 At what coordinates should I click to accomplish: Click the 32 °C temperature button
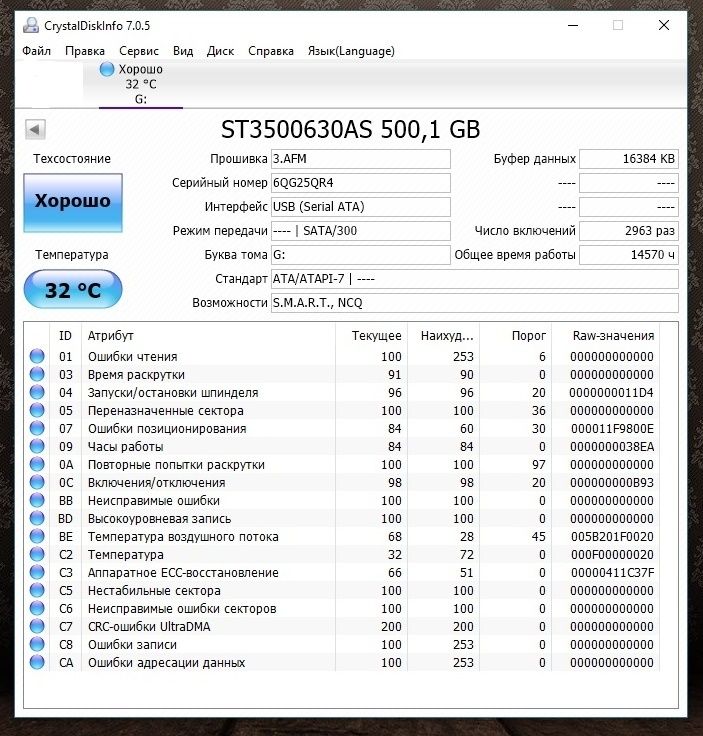point(73,289)
